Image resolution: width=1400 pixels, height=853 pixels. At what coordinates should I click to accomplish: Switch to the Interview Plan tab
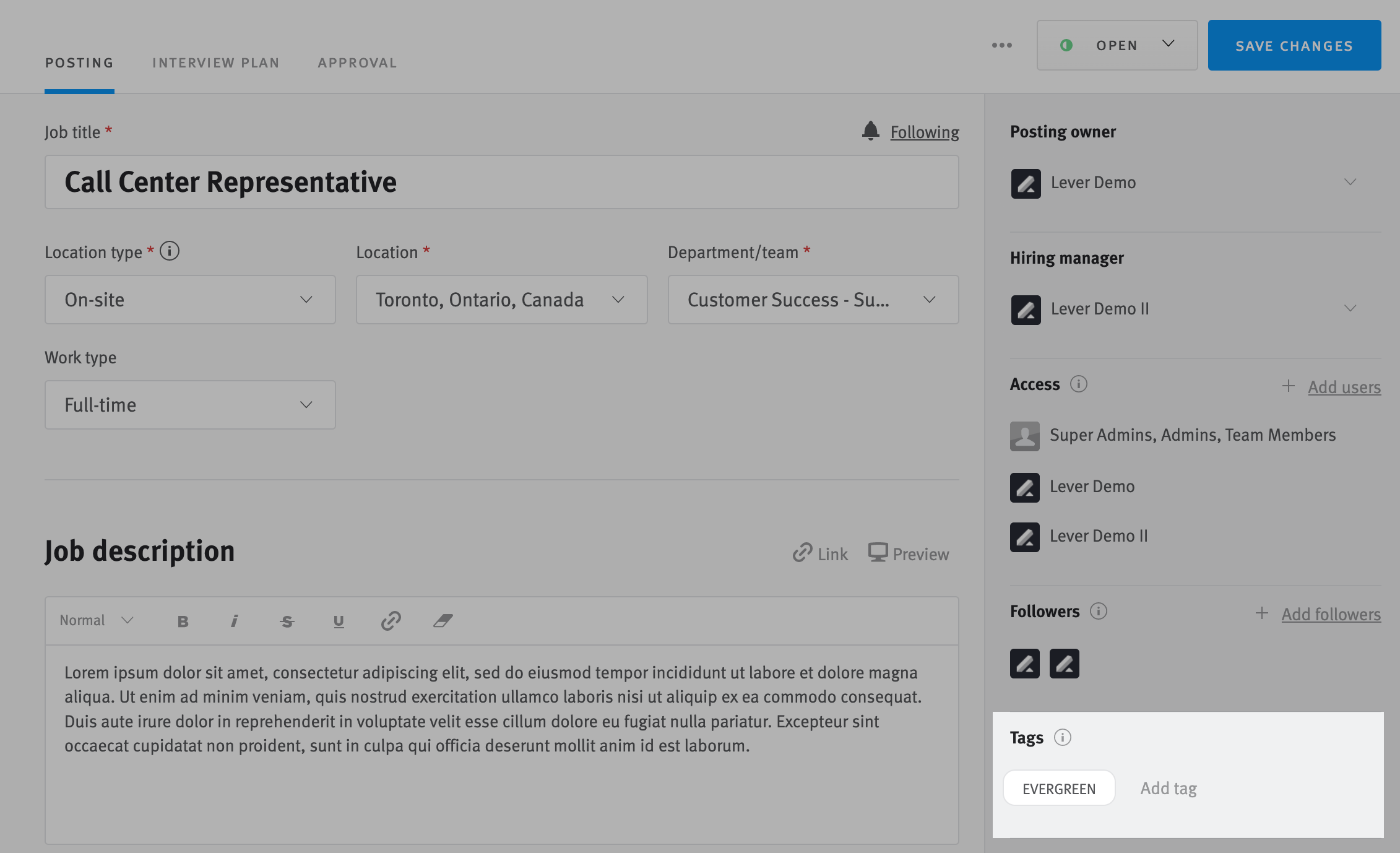tap(215, 62)
